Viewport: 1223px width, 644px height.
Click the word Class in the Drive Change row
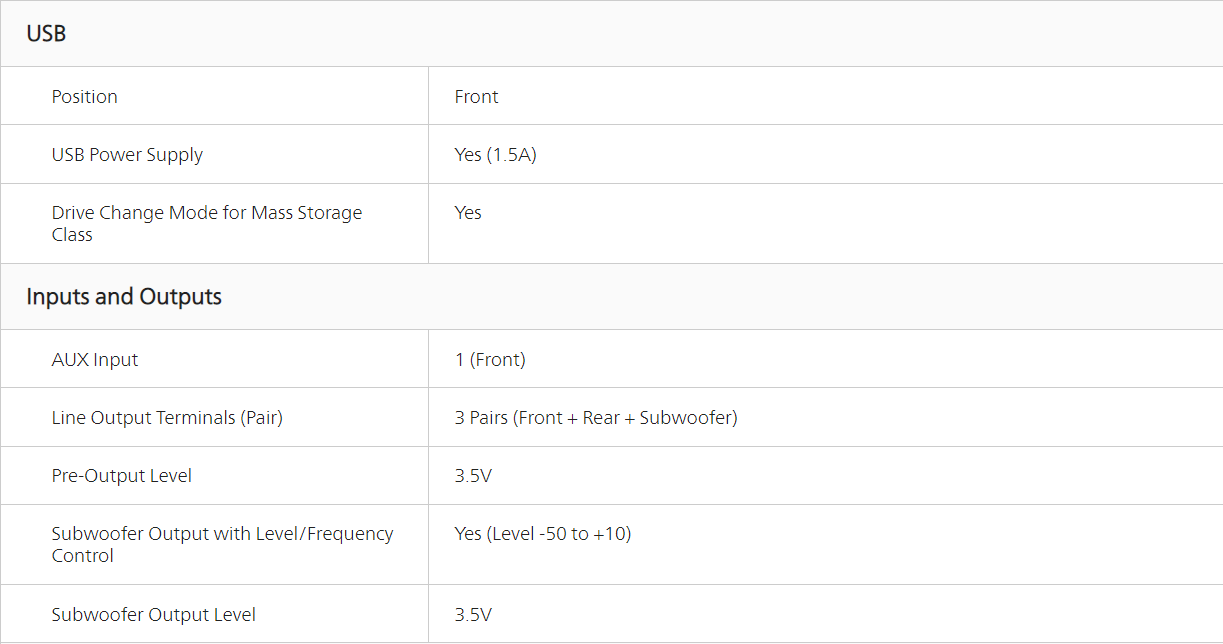click(x=72, y=235)
